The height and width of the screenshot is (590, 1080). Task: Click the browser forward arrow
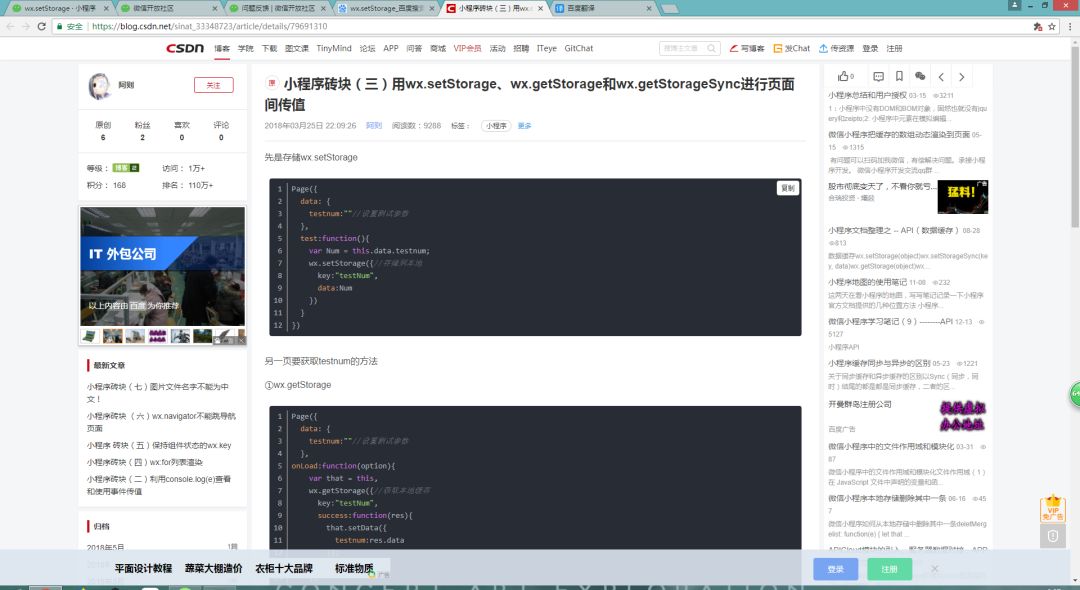(25, 26)
